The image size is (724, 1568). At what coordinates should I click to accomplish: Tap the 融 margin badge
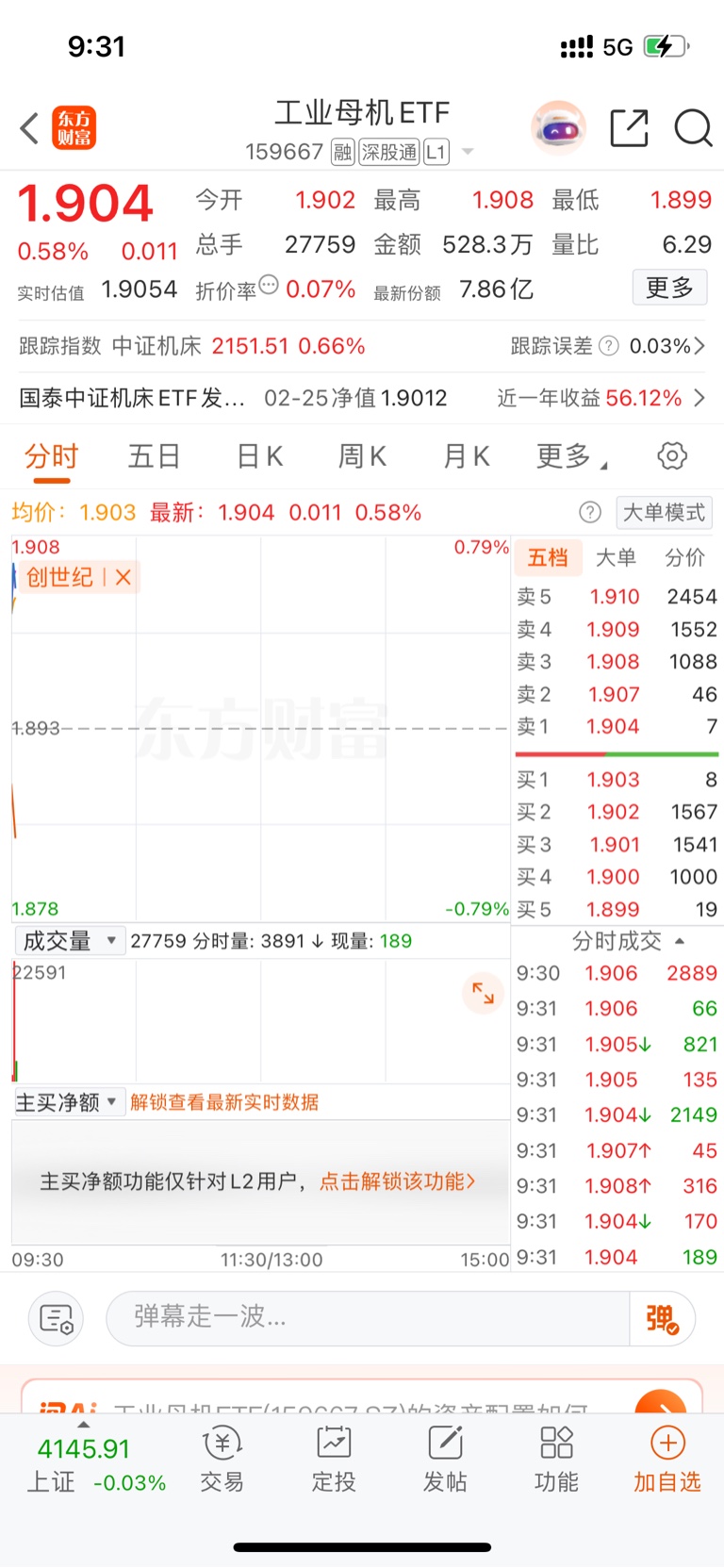click(x=343, y=152)
